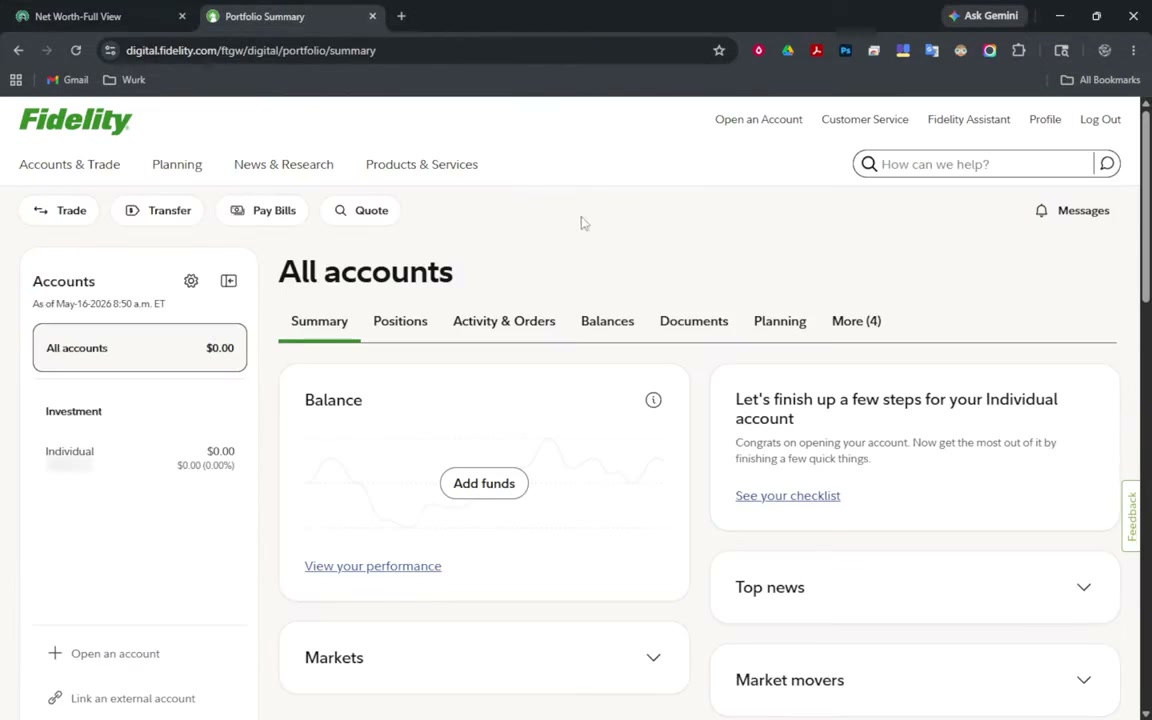The width and height of the screenshot is (1152, 720).
Task: Click Link an external account
Action: coord(121,699)
